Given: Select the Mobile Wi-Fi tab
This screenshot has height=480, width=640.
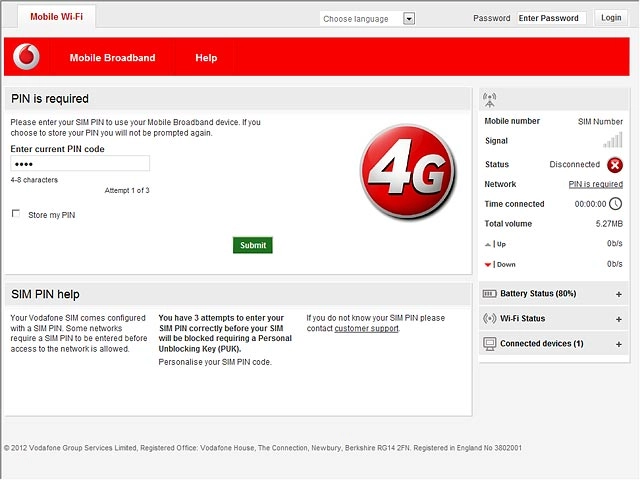Looking at the screenshot, I should 57,17.
